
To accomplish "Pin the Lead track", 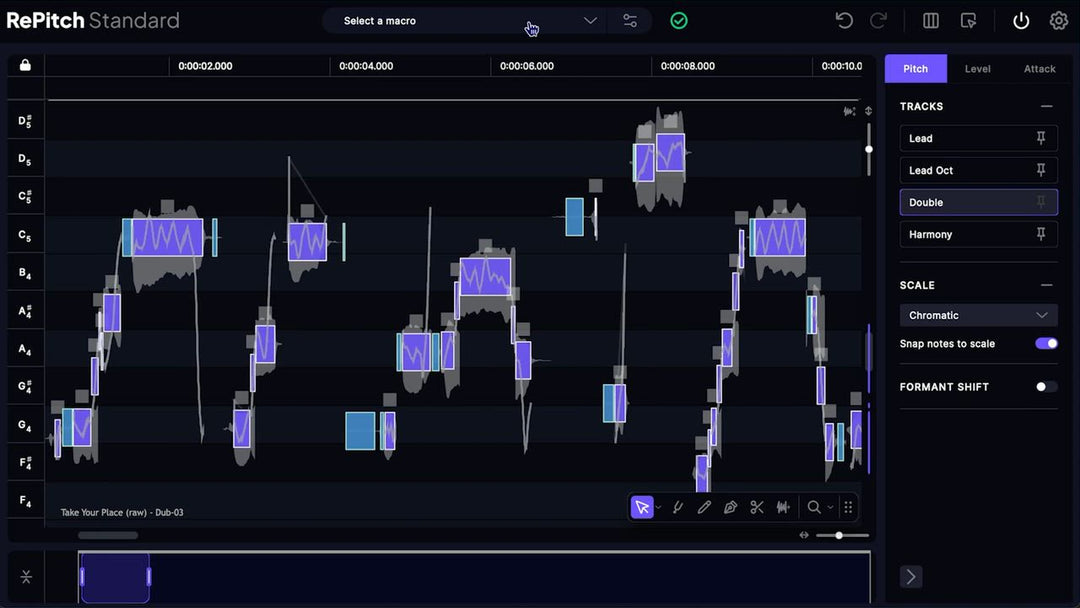I will 1041,138.
